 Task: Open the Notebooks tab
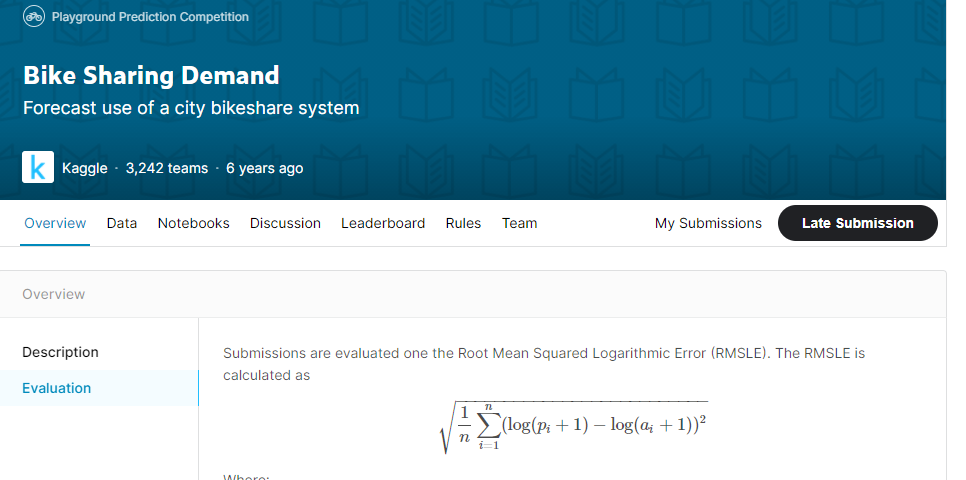point(193,223)
